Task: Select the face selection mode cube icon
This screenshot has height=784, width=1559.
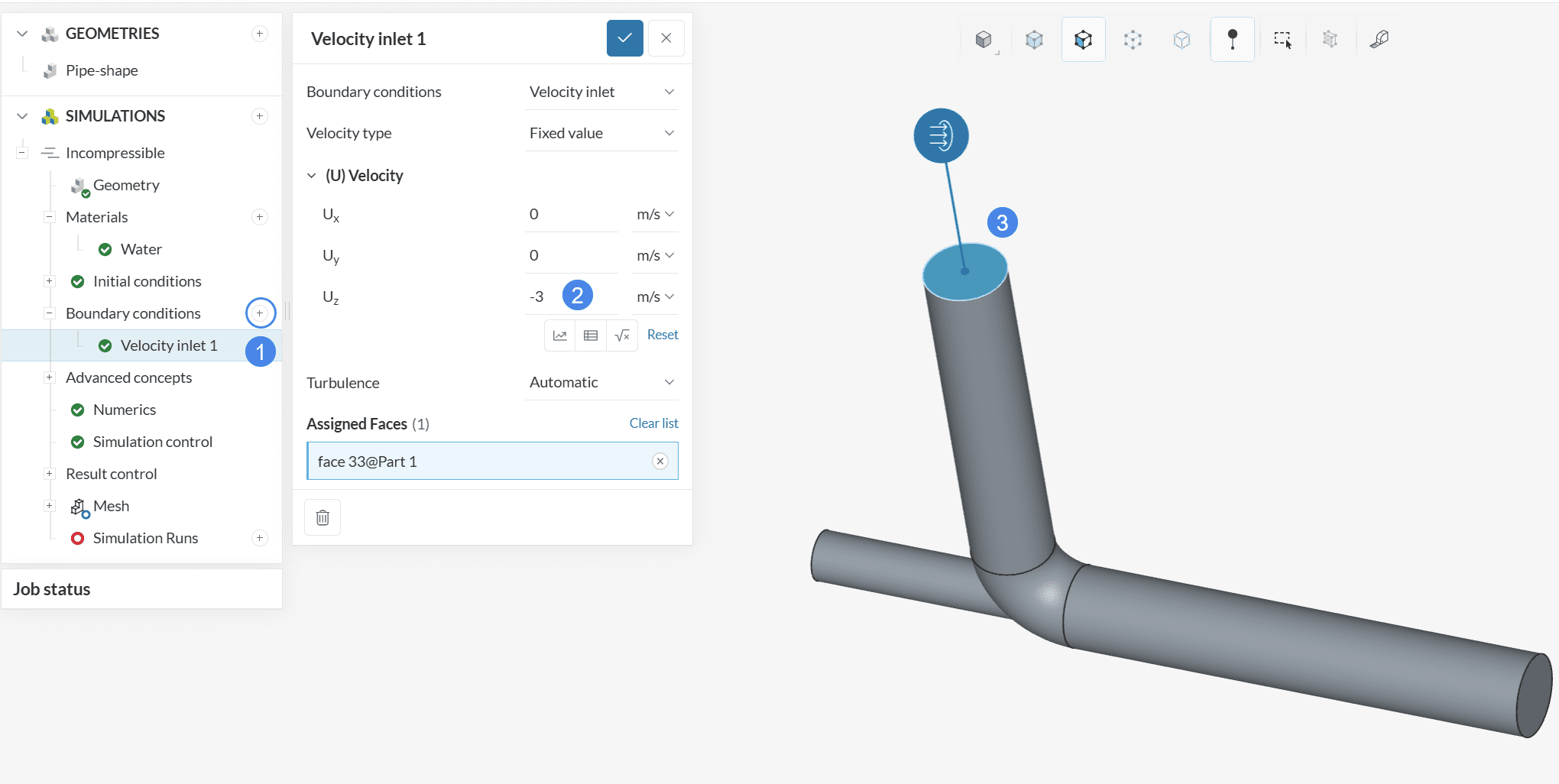Action: tap(1083, 40)
